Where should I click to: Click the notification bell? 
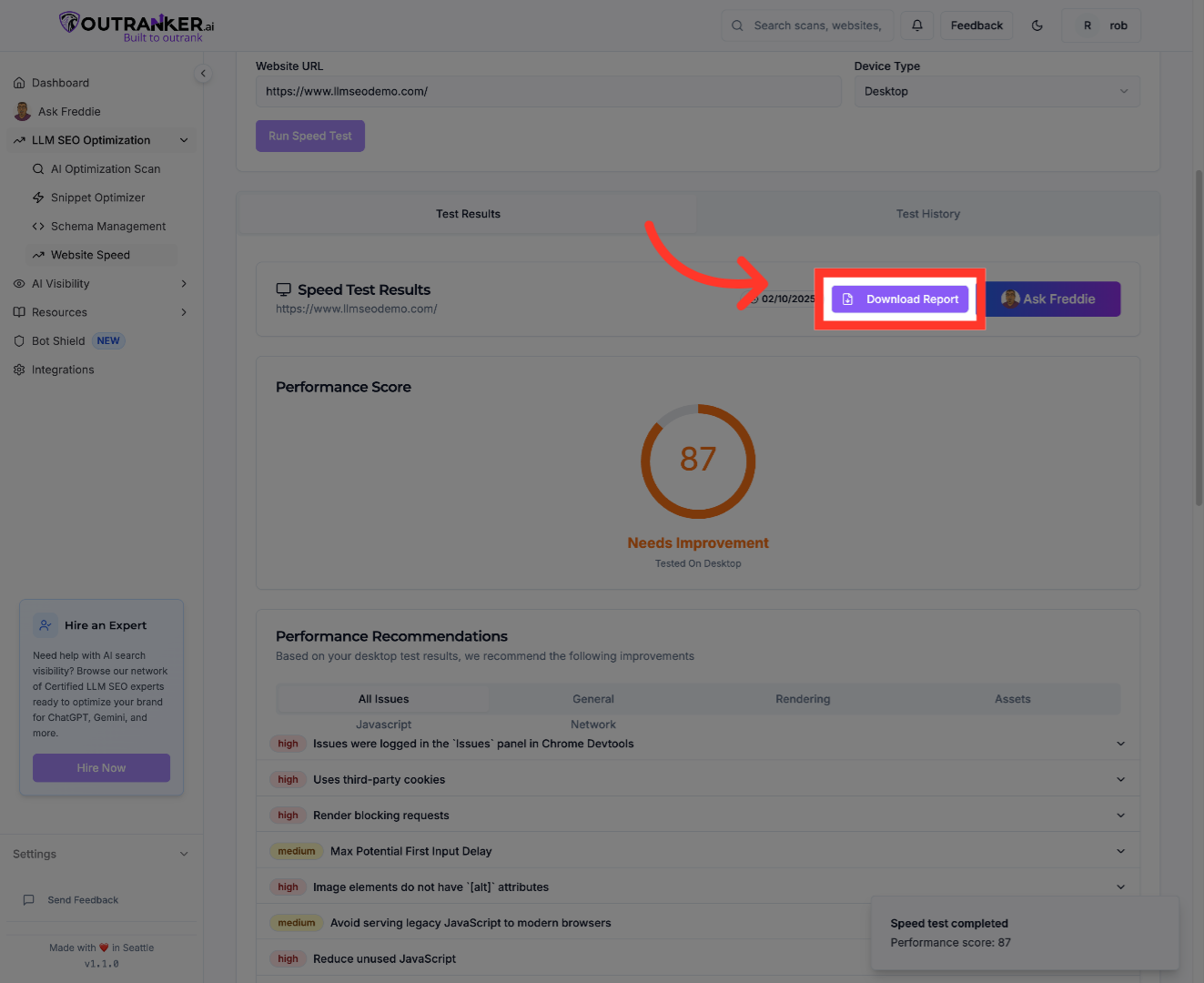917,25
